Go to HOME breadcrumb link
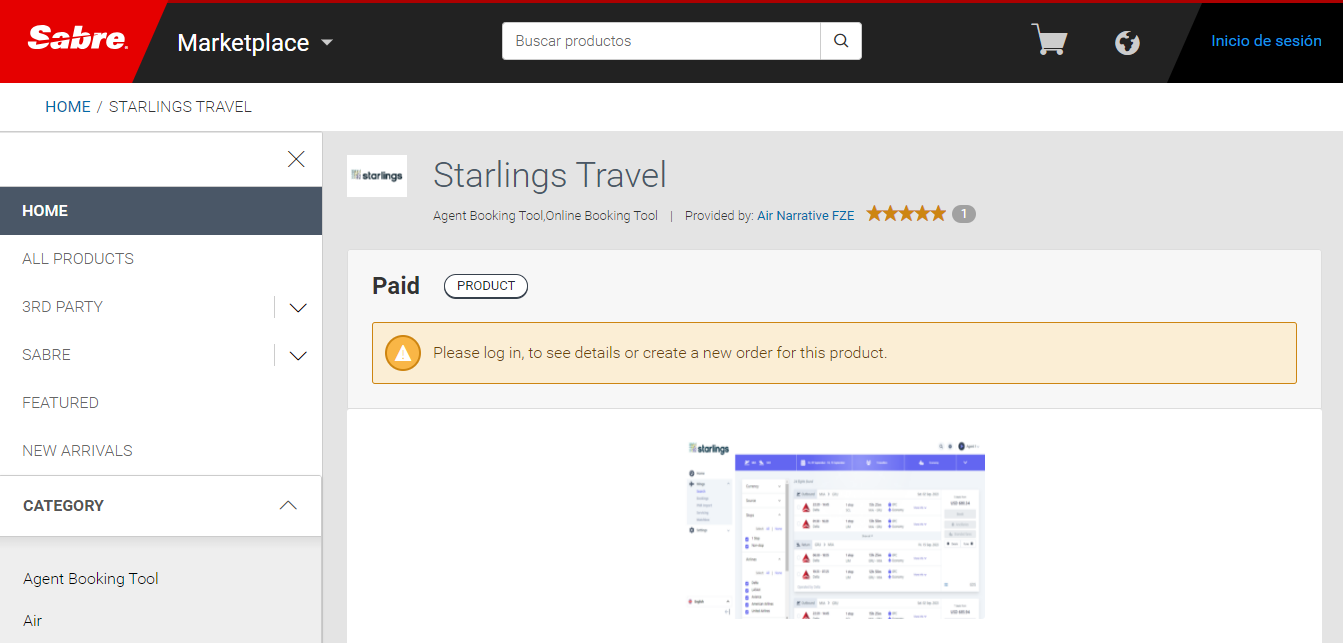This screenshot has height=643, width=1343. [x=68, y=107]
